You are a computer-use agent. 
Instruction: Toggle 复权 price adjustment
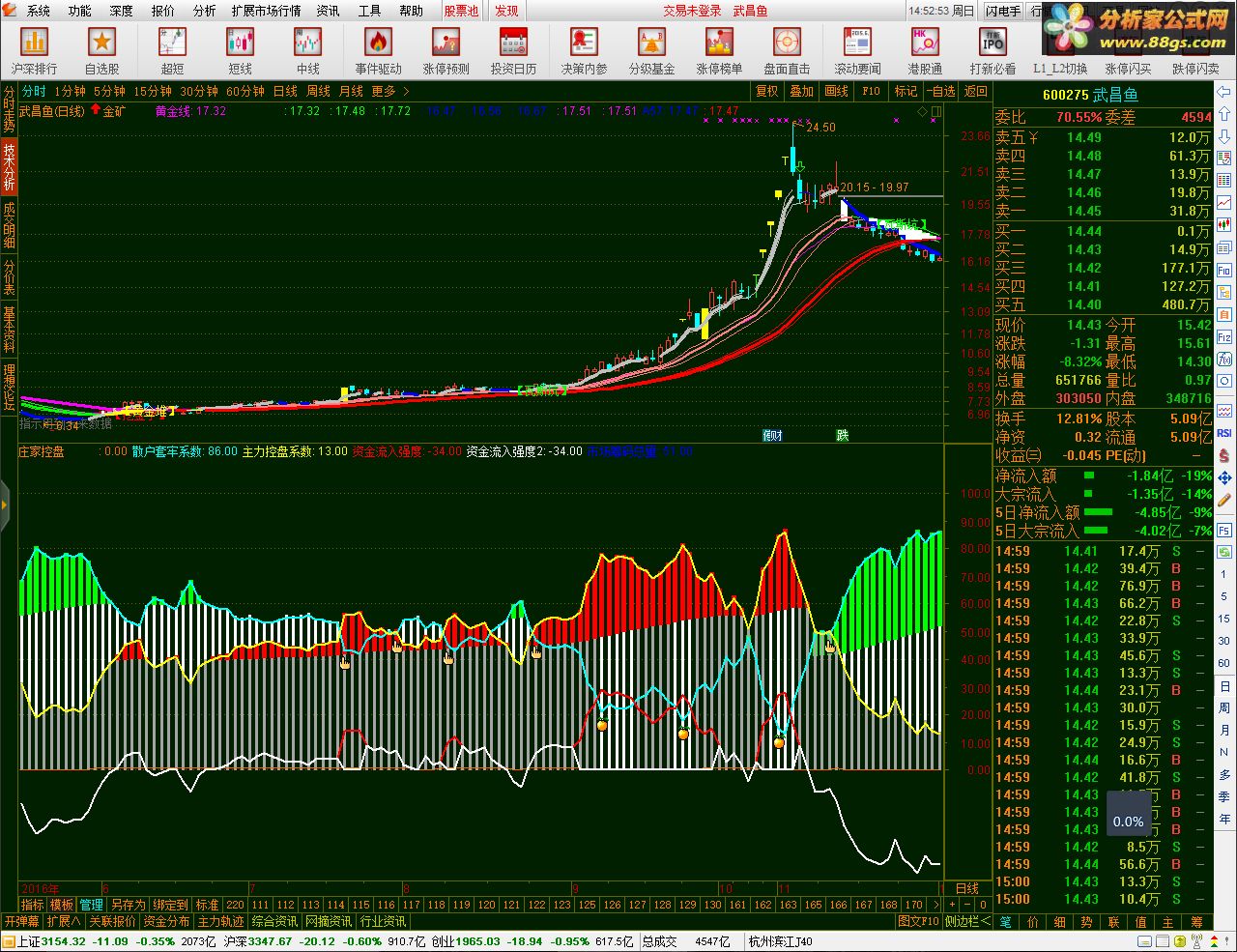pyautogui.click(x=767, y=91)
